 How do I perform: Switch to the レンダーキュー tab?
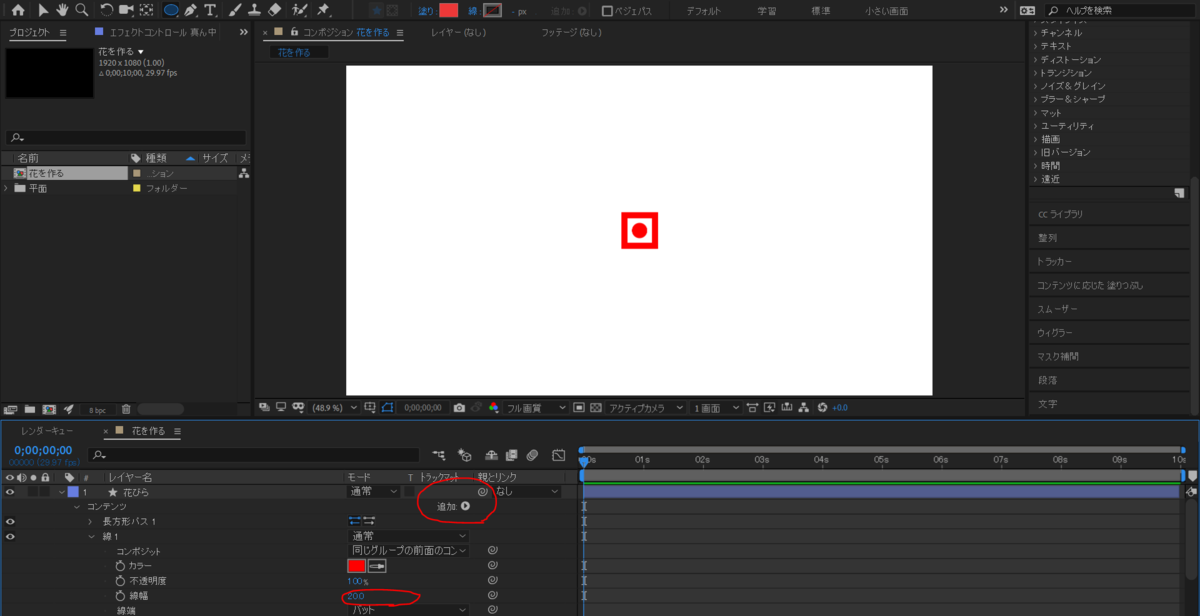(46, 431)
